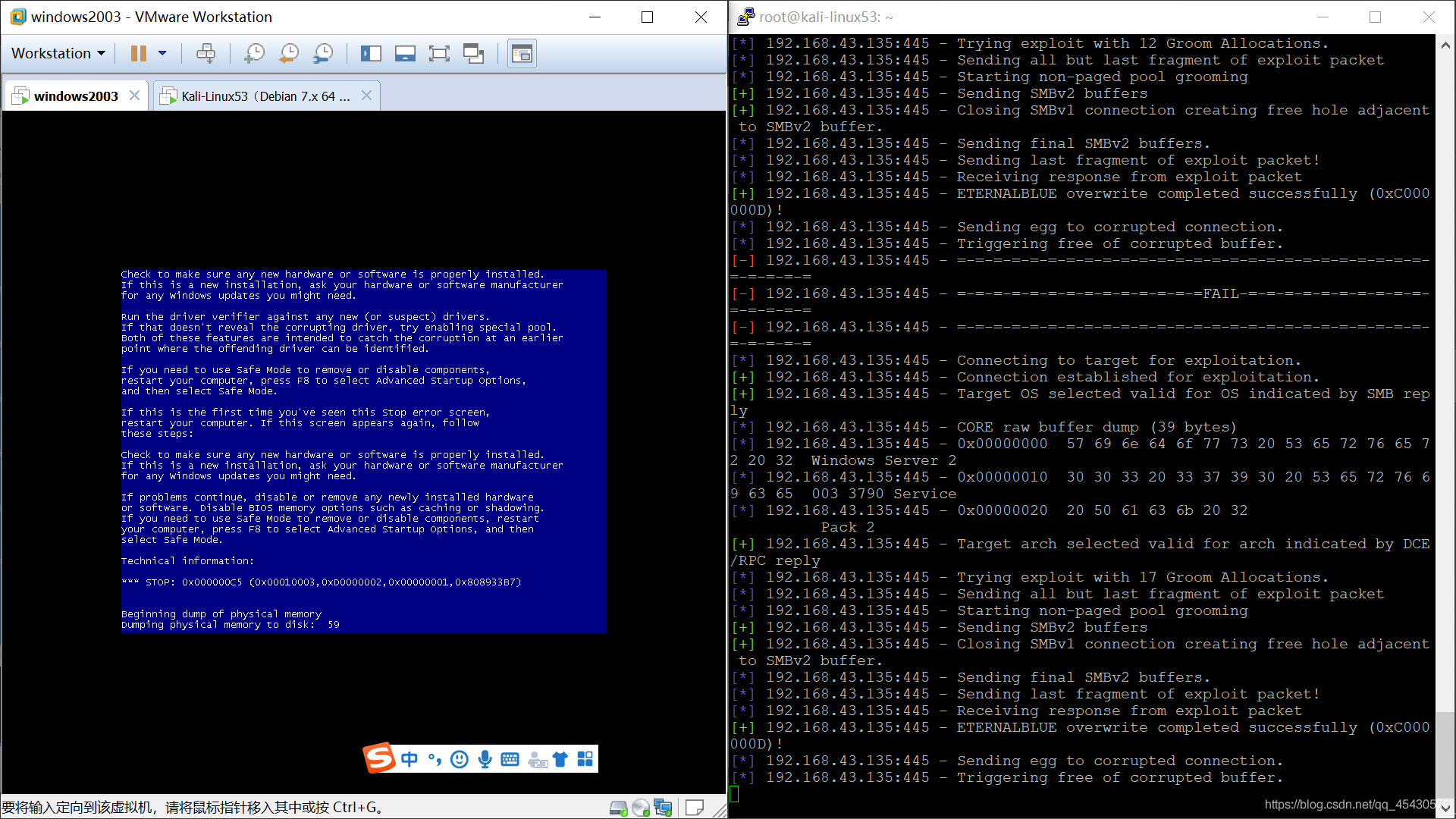Image resolution: width=1456 pixels, height=819 pixels.
Task: Activate Sogou voice input microphone
Action: [x=485, y=759]
